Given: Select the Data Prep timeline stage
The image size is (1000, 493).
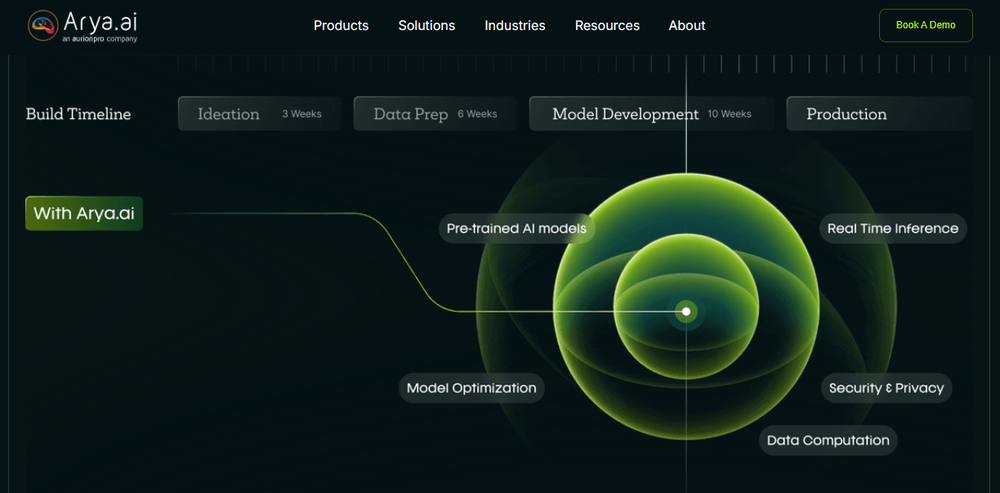Looking at the screenshot, I should (x=435, y=114).
